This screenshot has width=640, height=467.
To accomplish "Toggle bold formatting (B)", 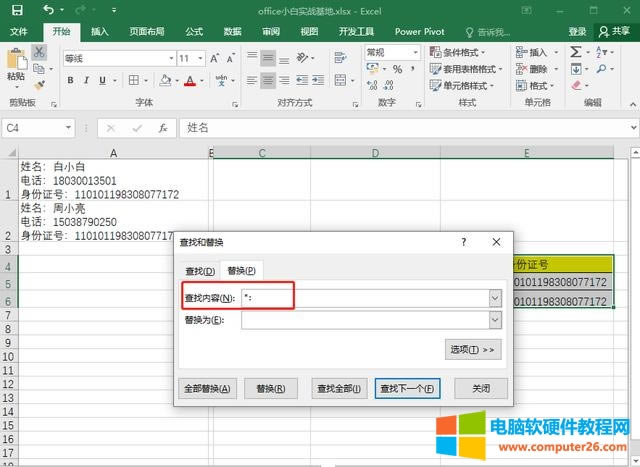I will 71,80.
